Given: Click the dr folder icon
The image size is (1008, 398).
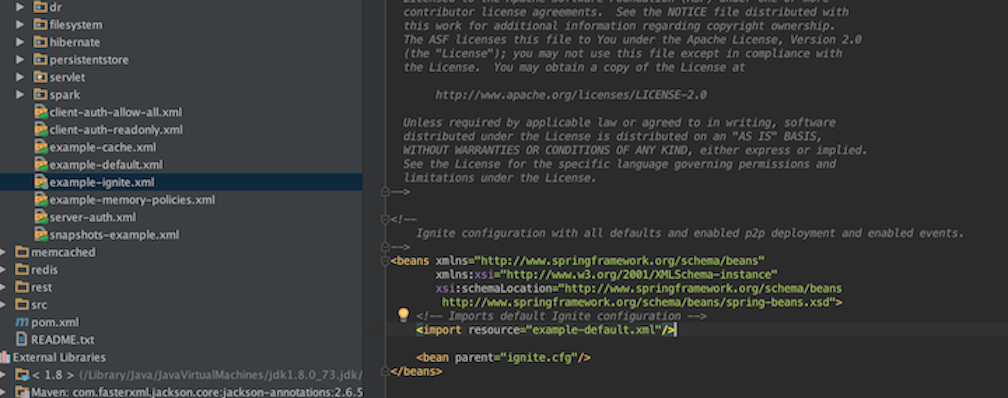Looking at the screenshot, I should [x=40, y=7].
